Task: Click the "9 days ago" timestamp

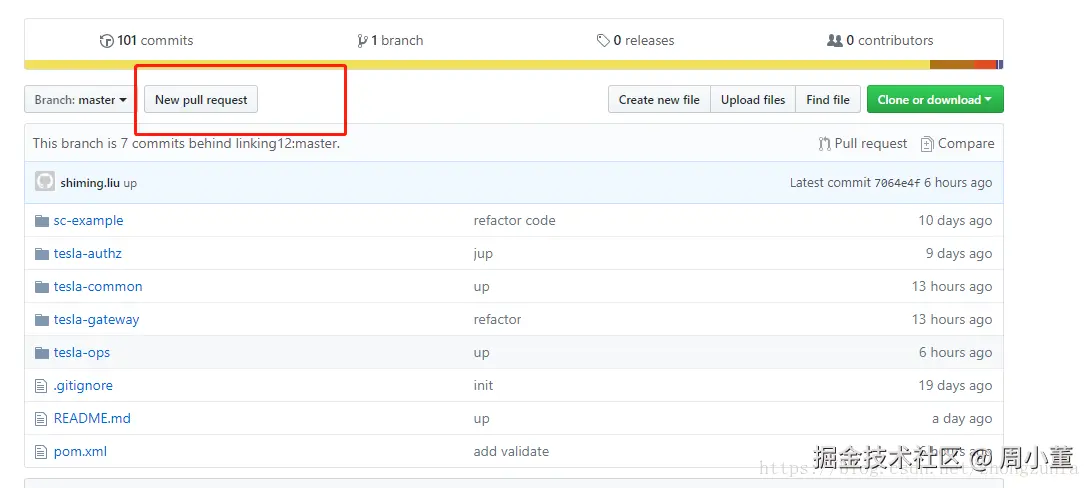Action: (x=959, y=254)
